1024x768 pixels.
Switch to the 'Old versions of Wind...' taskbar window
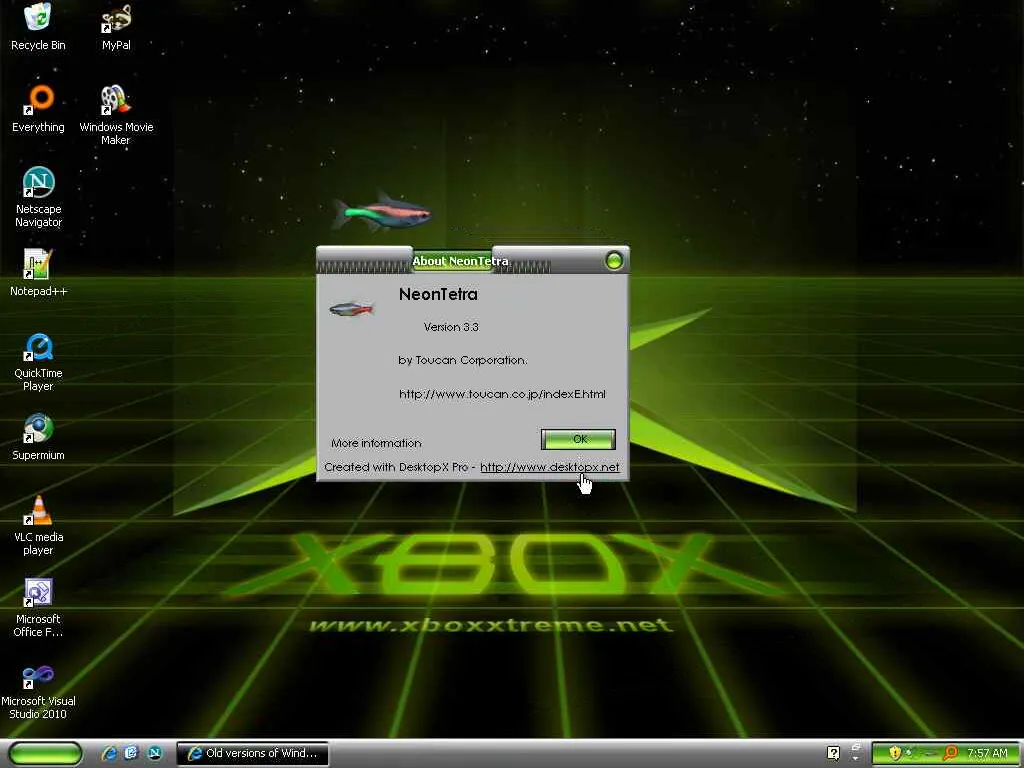click(252, 754)
